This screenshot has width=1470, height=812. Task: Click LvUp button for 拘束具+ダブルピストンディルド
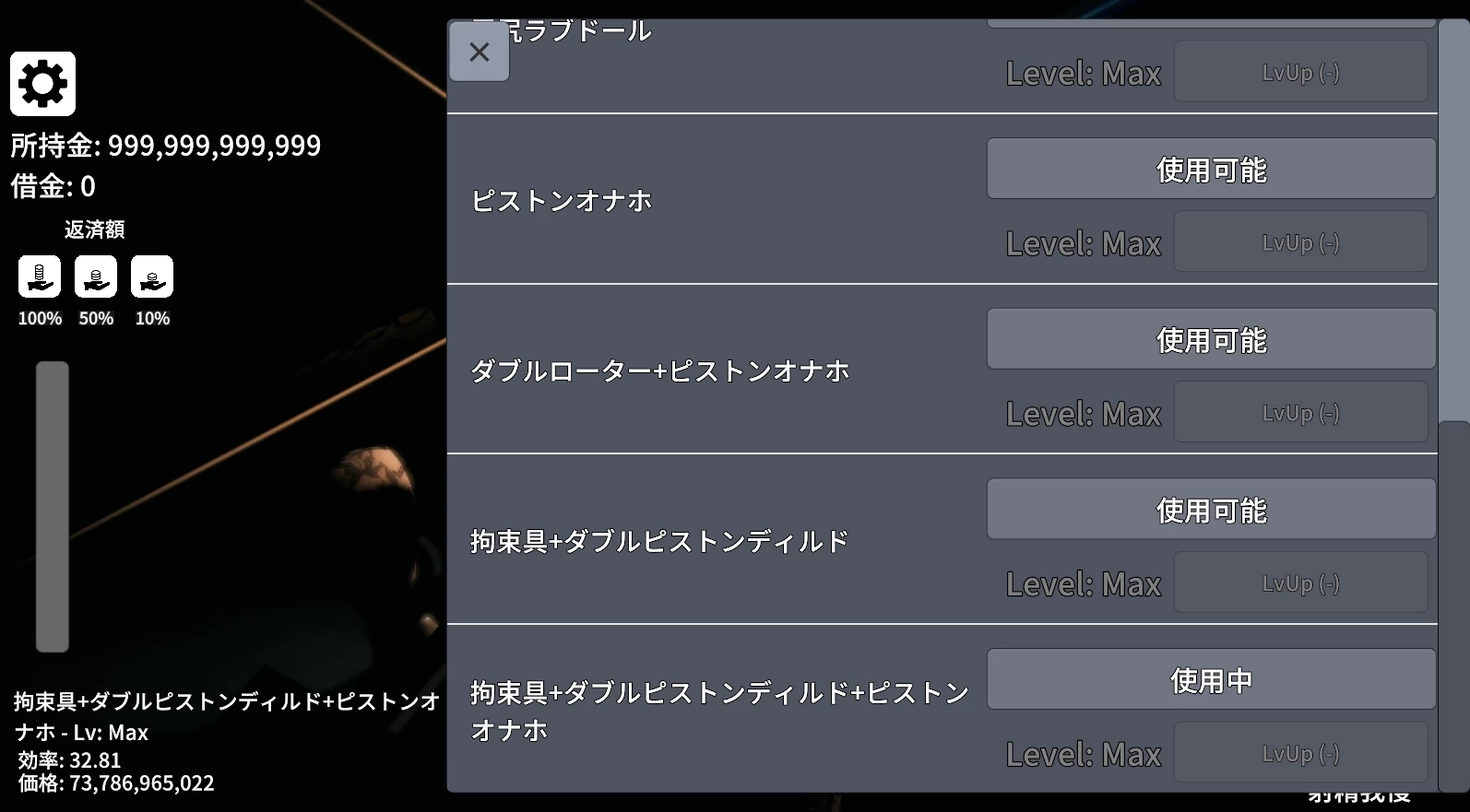(1300, 583)
